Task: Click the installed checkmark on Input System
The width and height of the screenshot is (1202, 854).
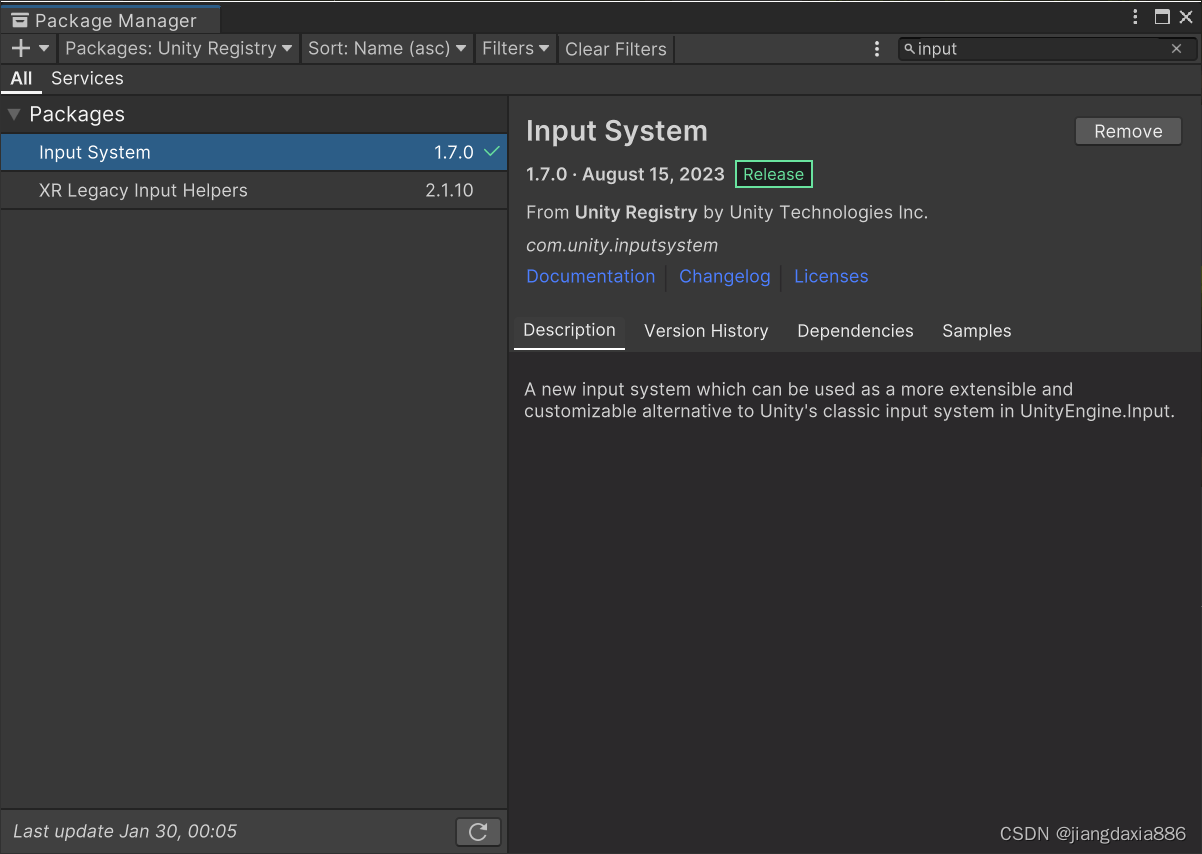Action: (492, 152)
